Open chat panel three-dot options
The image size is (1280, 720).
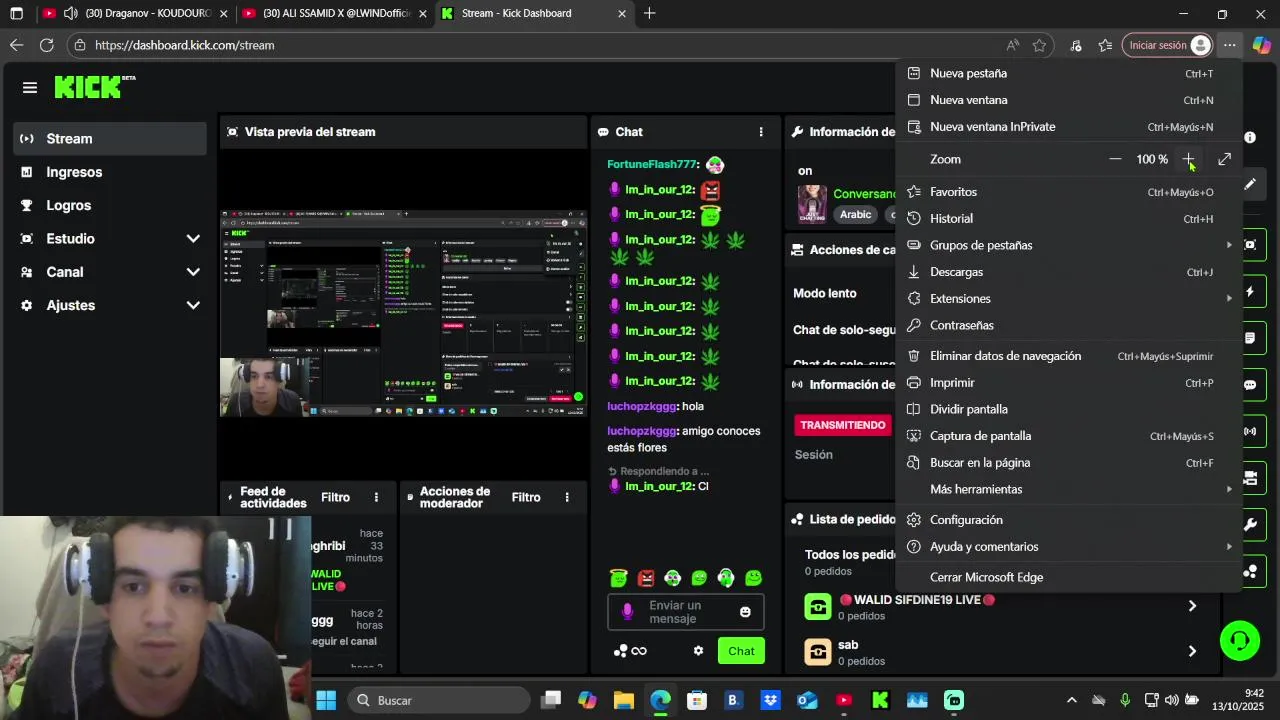click(761, 132)
